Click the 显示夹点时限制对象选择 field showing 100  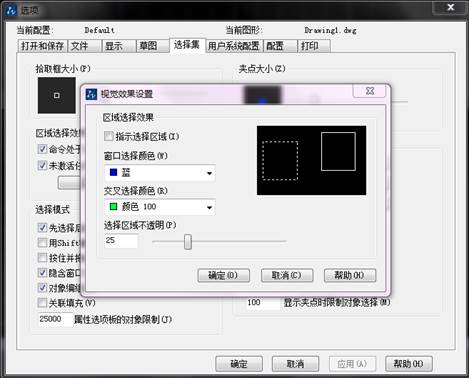pos(263,303)
